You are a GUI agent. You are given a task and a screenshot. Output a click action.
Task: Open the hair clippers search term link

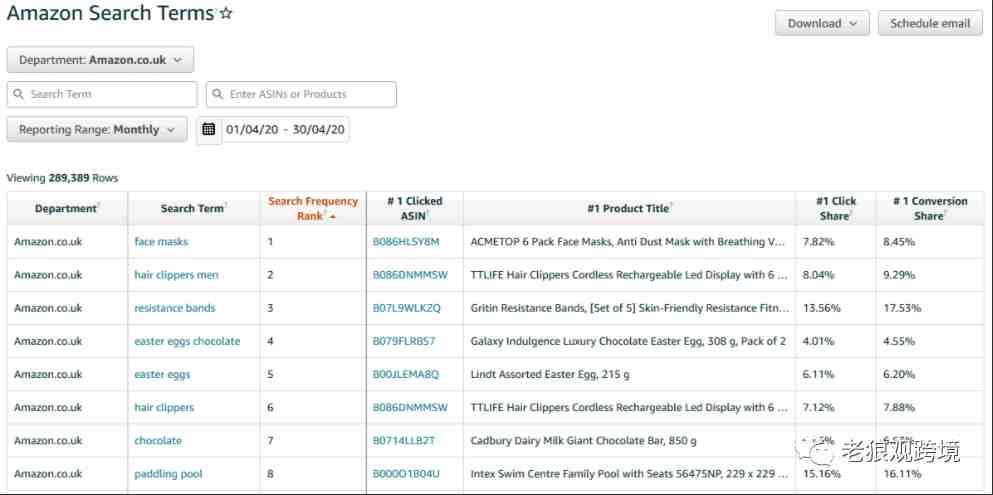pyautogui.click(x=164, y=408)
